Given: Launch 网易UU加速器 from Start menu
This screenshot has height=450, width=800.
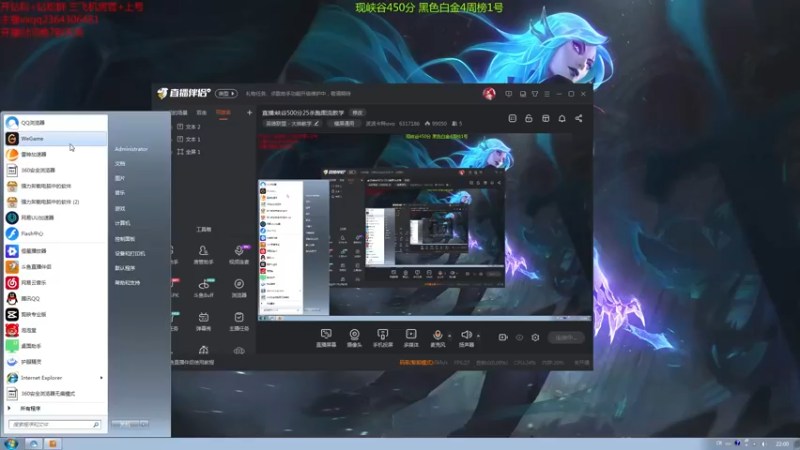Looking at the screenshot, I should coord(56,217).
